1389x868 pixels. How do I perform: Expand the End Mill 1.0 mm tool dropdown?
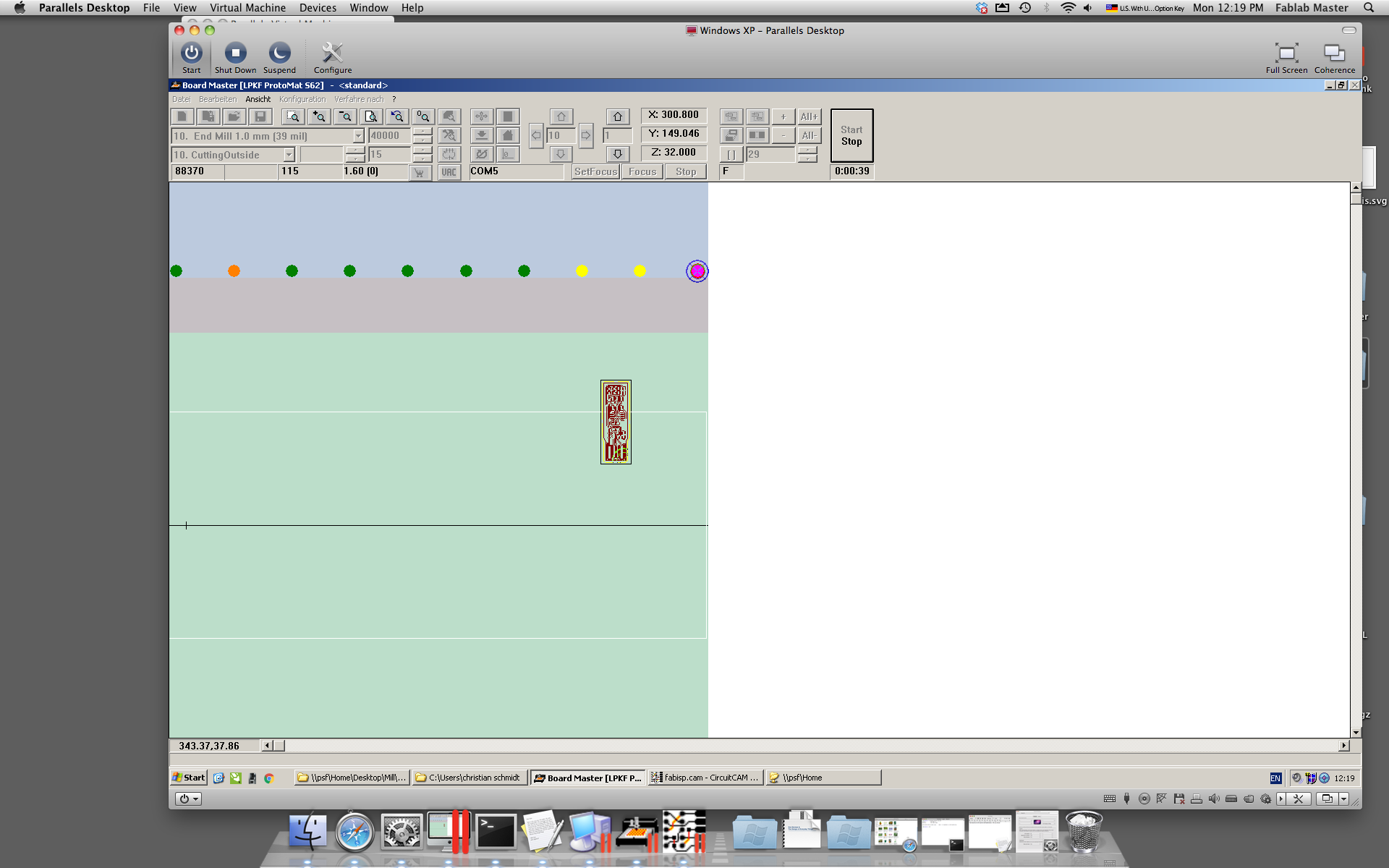(x=358, y=136)
